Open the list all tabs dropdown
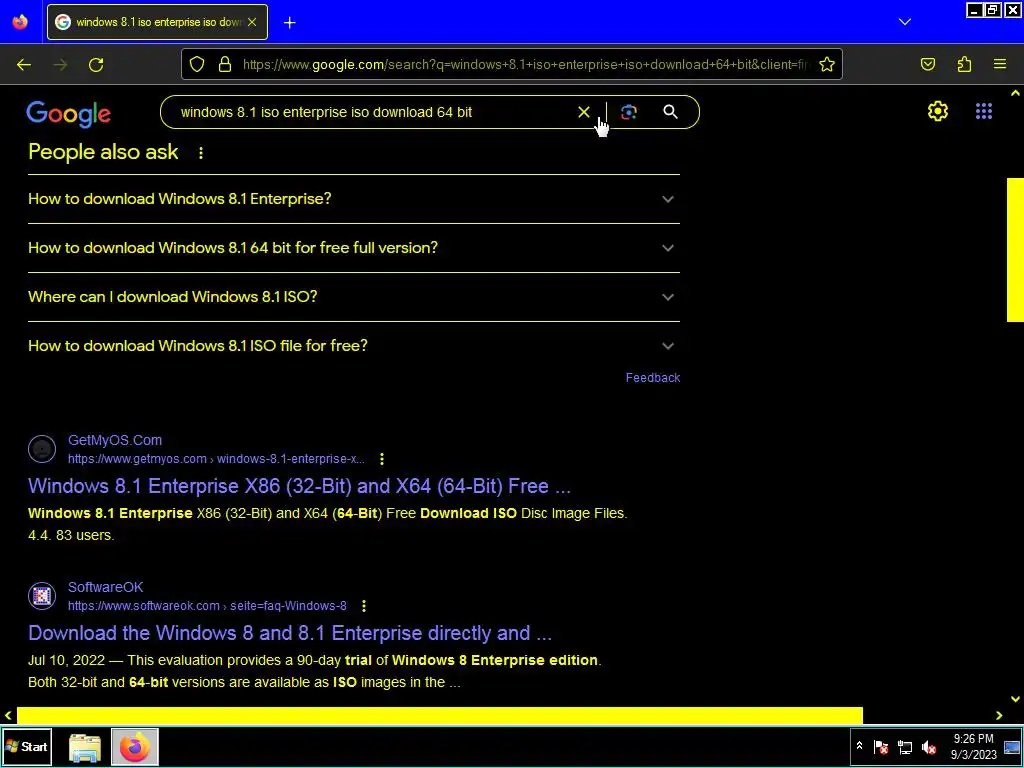The image size is (1024, 768). (x=904, y=22)
